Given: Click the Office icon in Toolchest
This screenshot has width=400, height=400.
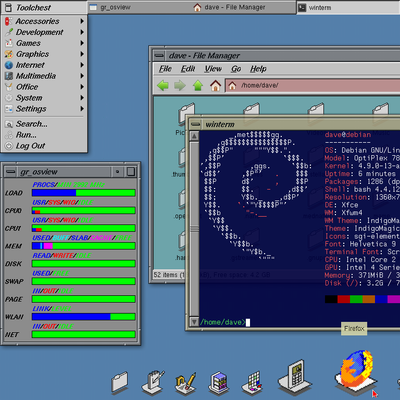Looking at the screenshot, I should [x=9, y=87].
